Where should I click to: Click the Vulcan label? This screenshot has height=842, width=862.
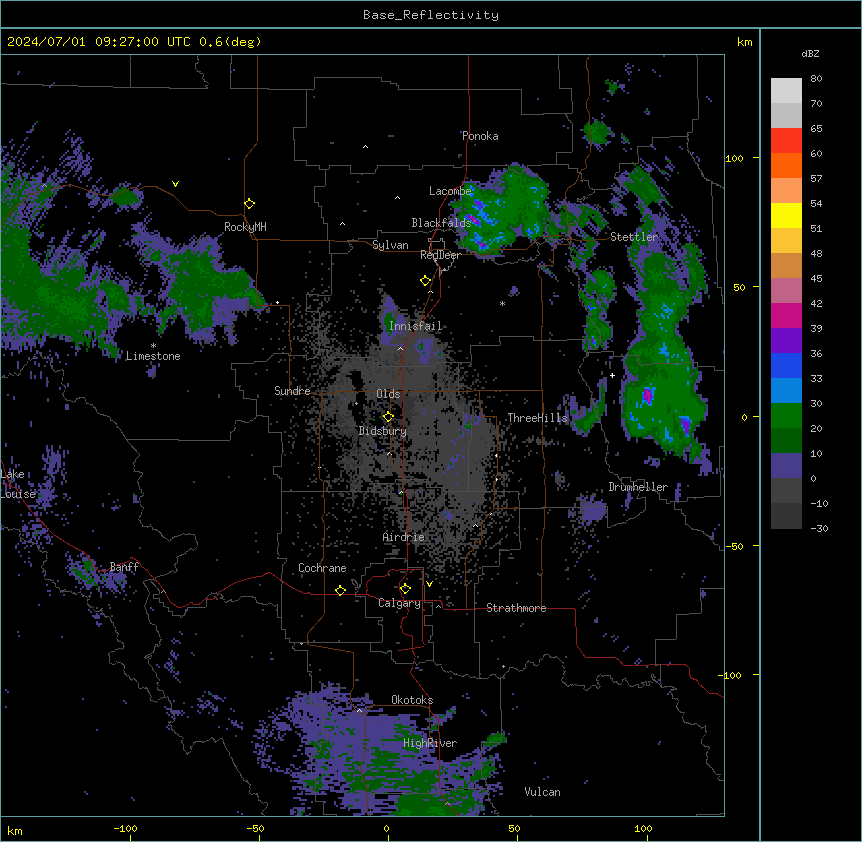coord(543,792)
